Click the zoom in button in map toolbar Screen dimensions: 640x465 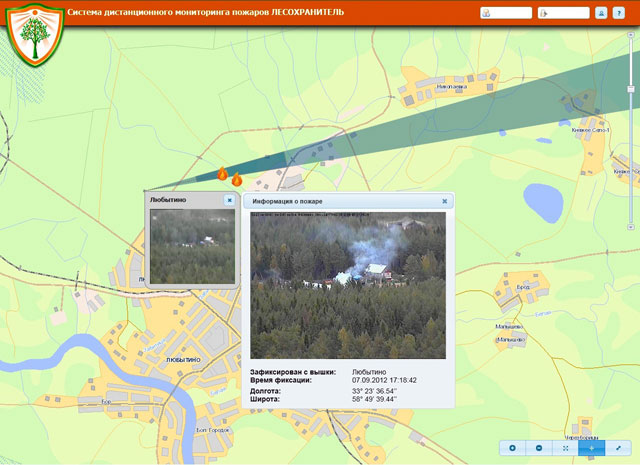pyautogui.click(x=512, y=448)
